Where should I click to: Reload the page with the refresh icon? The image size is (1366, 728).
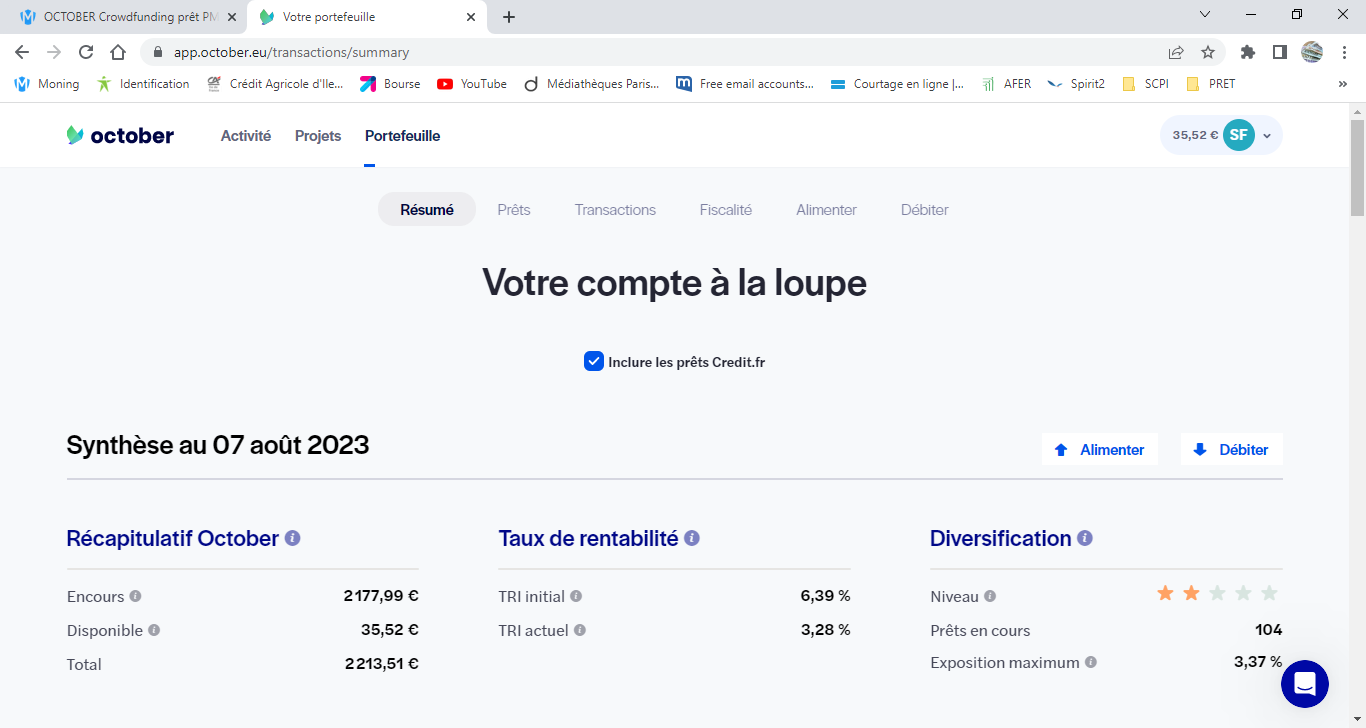[86, 52]
